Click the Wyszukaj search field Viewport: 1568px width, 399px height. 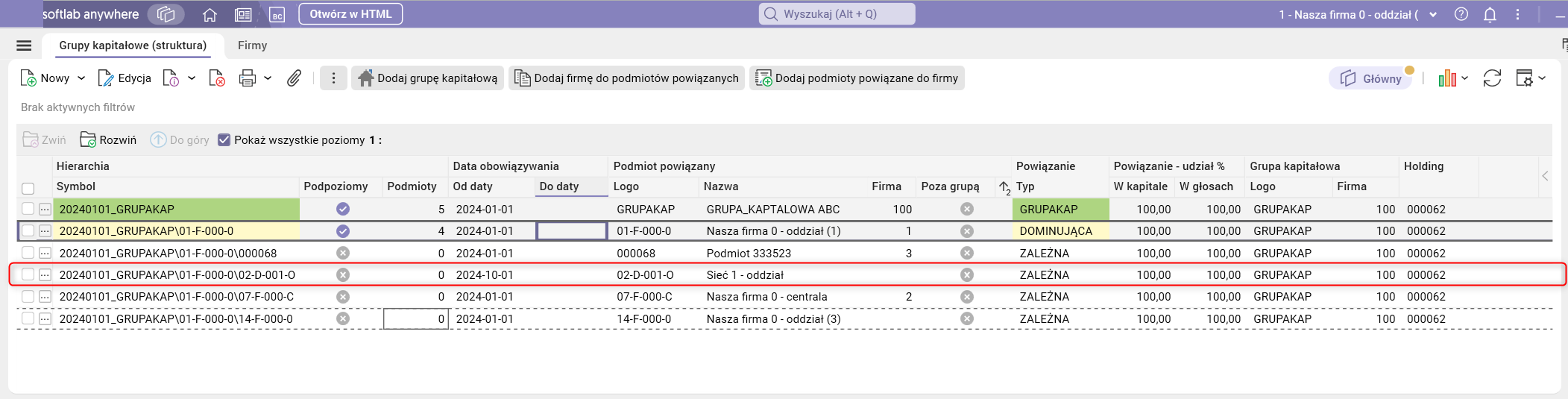[x=837, y=14]
